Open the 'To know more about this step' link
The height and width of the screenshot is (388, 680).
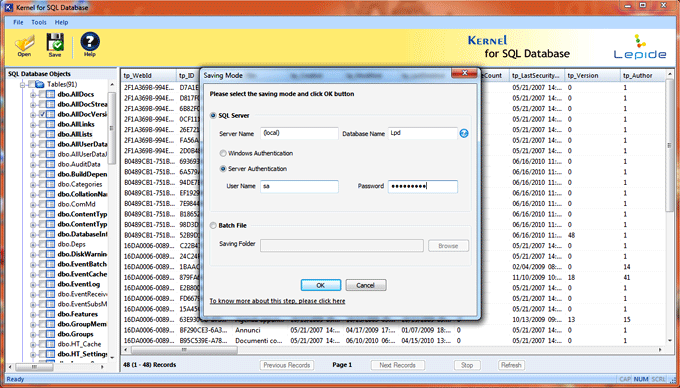[278, 301]
